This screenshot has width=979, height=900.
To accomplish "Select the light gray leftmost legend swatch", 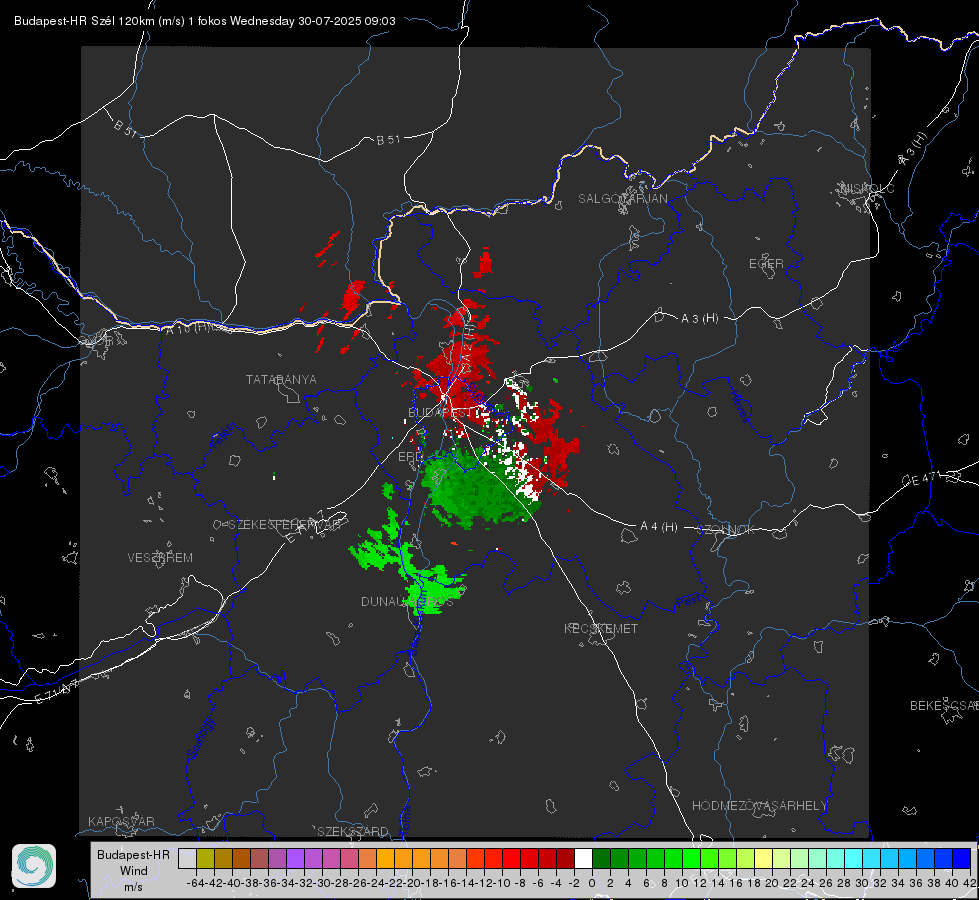I will [187, 859].
